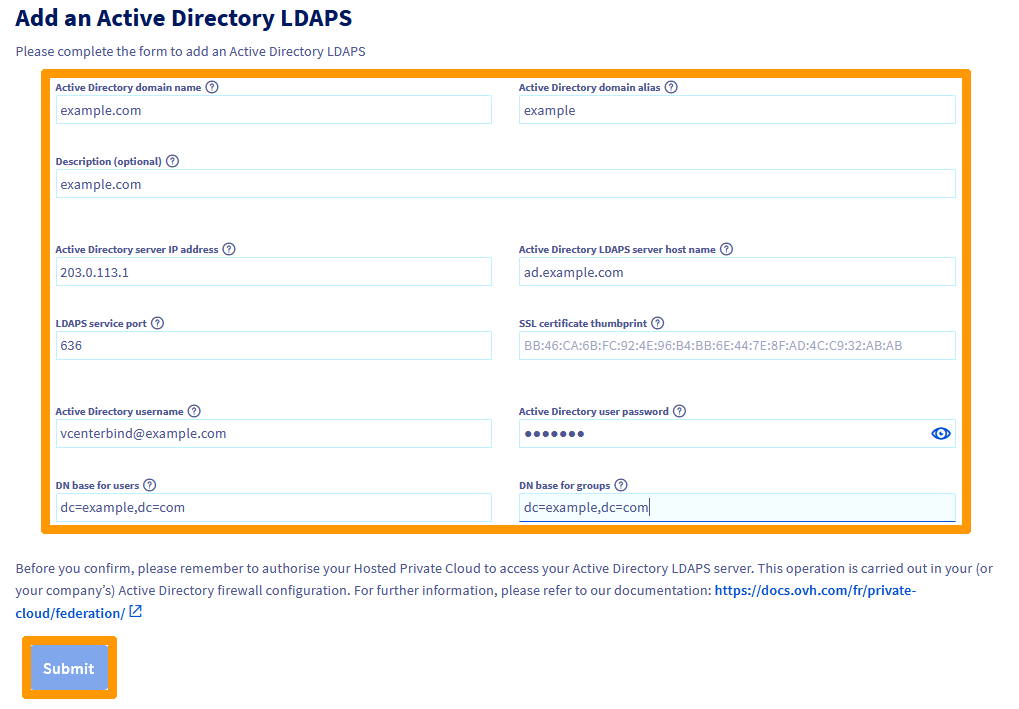Click the DN base for groups field
Viewport: 1019px width, 709px height.
pos(737,507)
